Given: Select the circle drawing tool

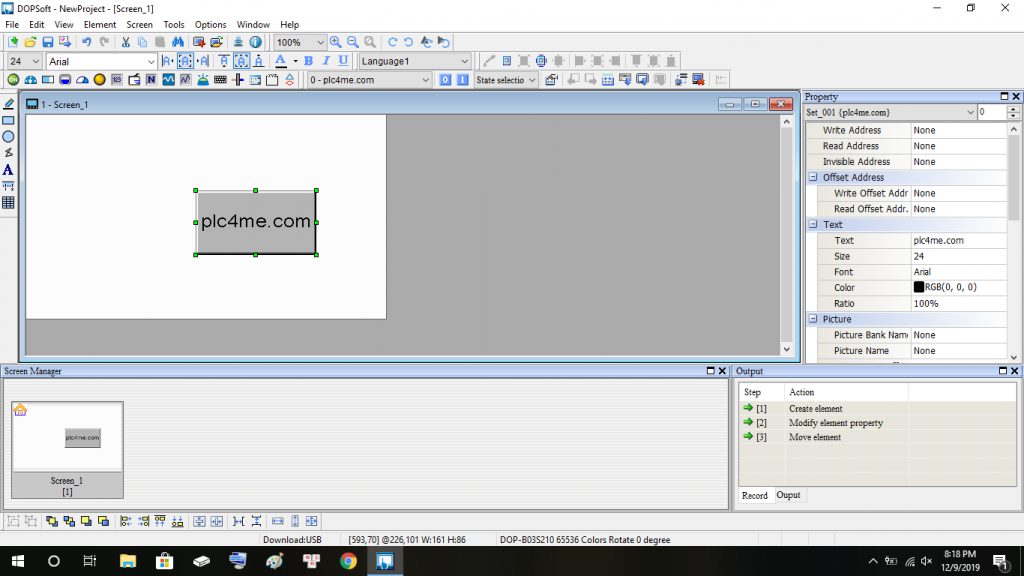Looking at the screenshot, I should click(x=8, y=137).
